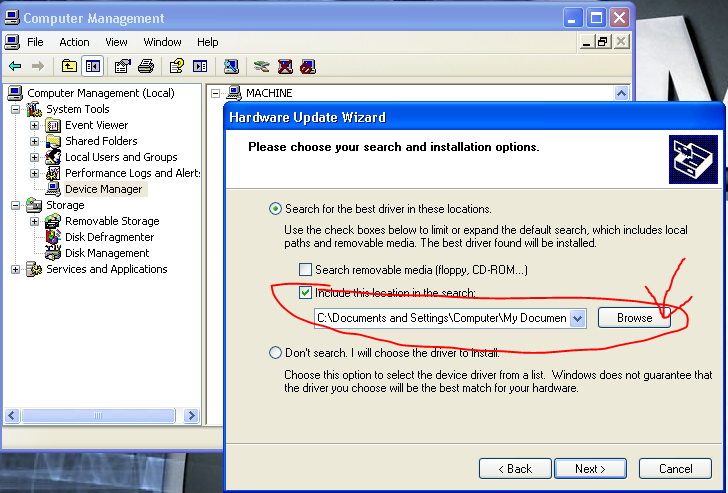This screenshot has width=728, height=493.
Task: Expand Local Users and Groups node
Action: [34, 157]
